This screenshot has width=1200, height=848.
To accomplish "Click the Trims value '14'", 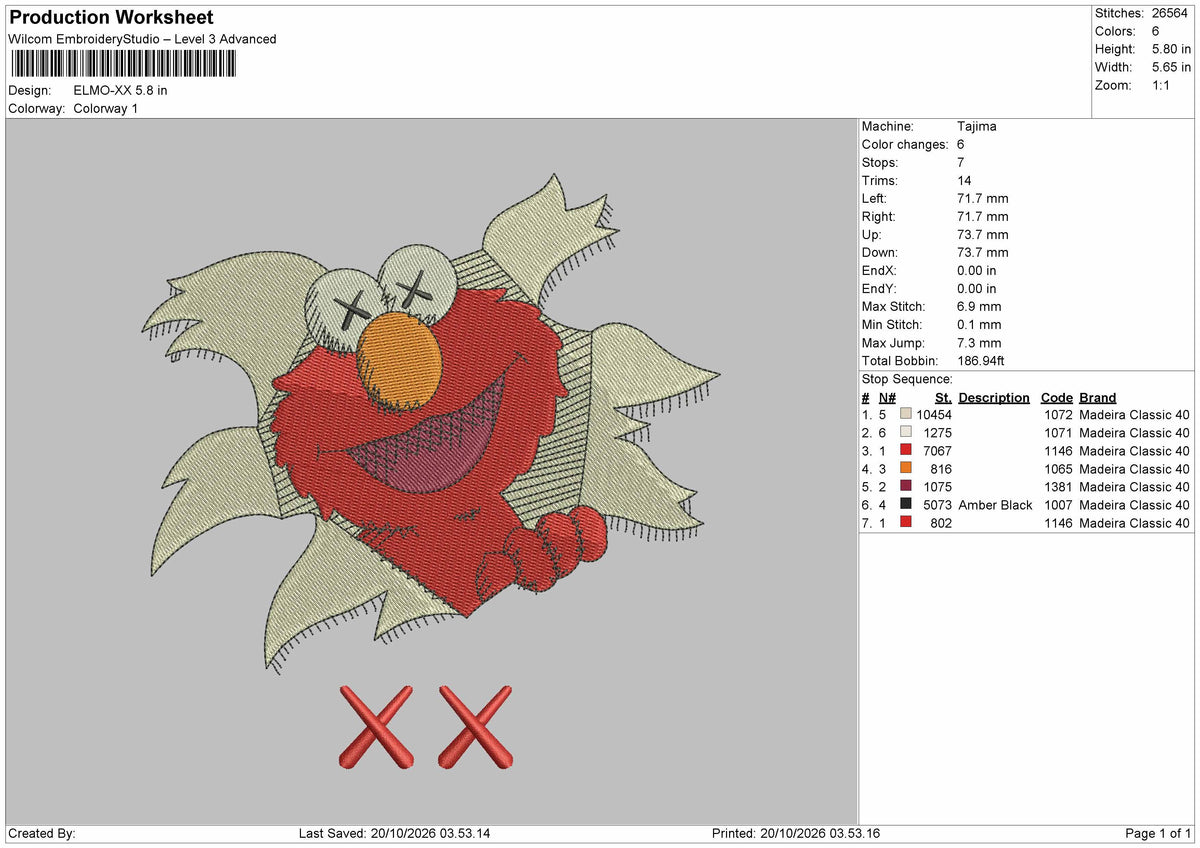I will click(x=964, y=180).
